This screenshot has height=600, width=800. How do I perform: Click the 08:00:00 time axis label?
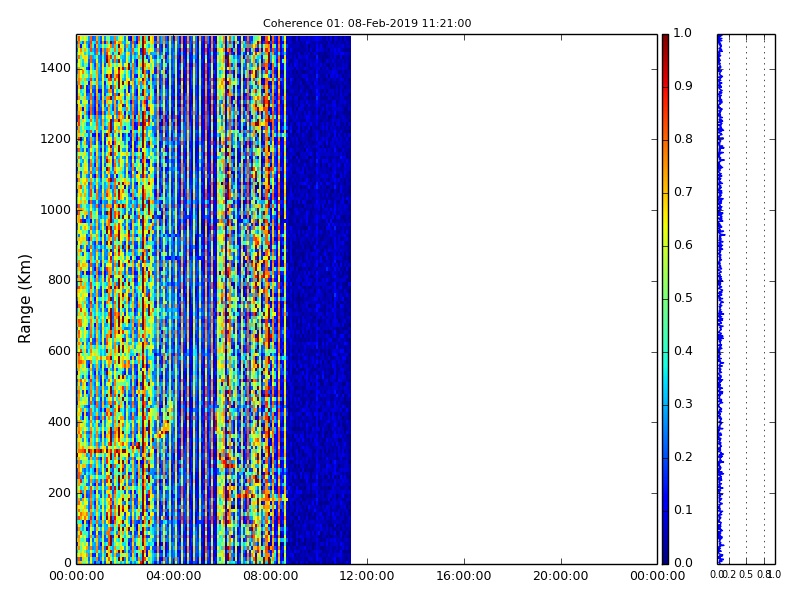[270, 576]
